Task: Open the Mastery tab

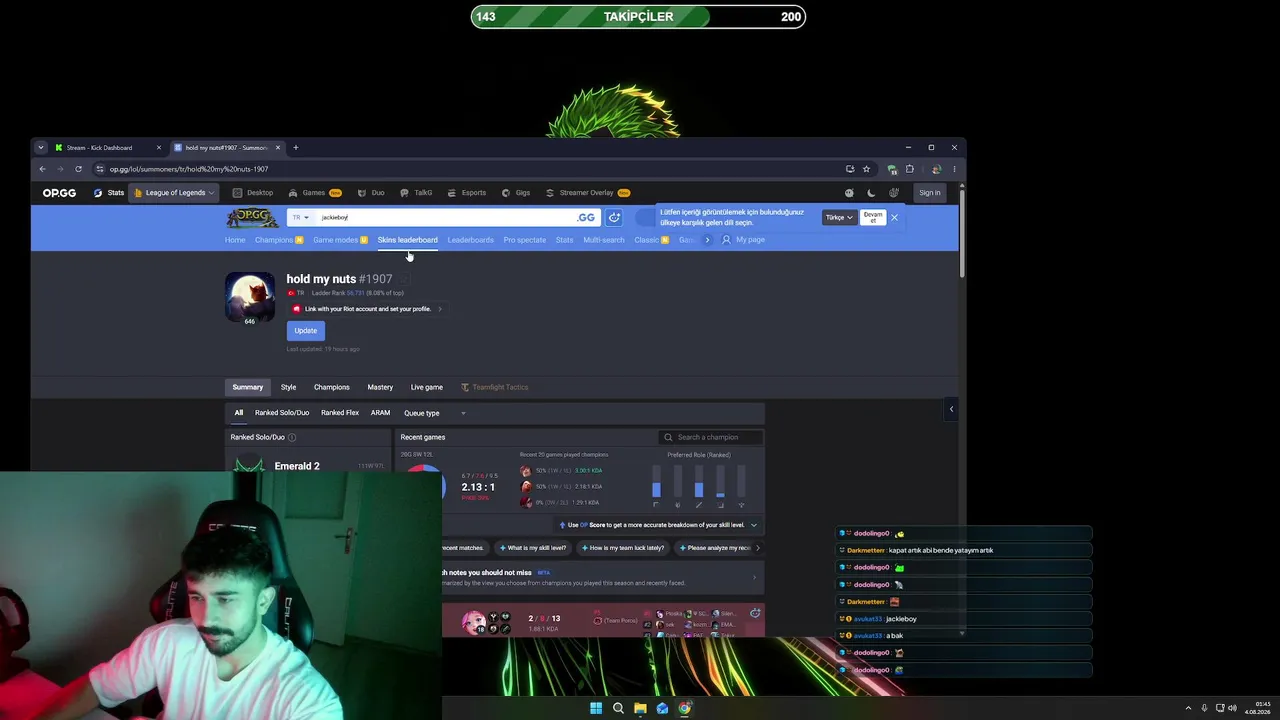Action: [380, 387]
